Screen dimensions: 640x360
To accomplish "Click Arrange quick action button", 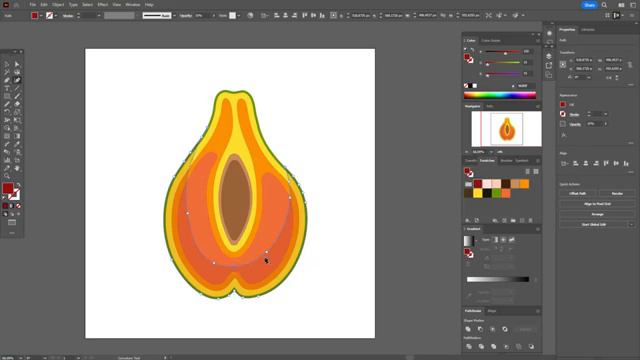I will coord(598,214).
